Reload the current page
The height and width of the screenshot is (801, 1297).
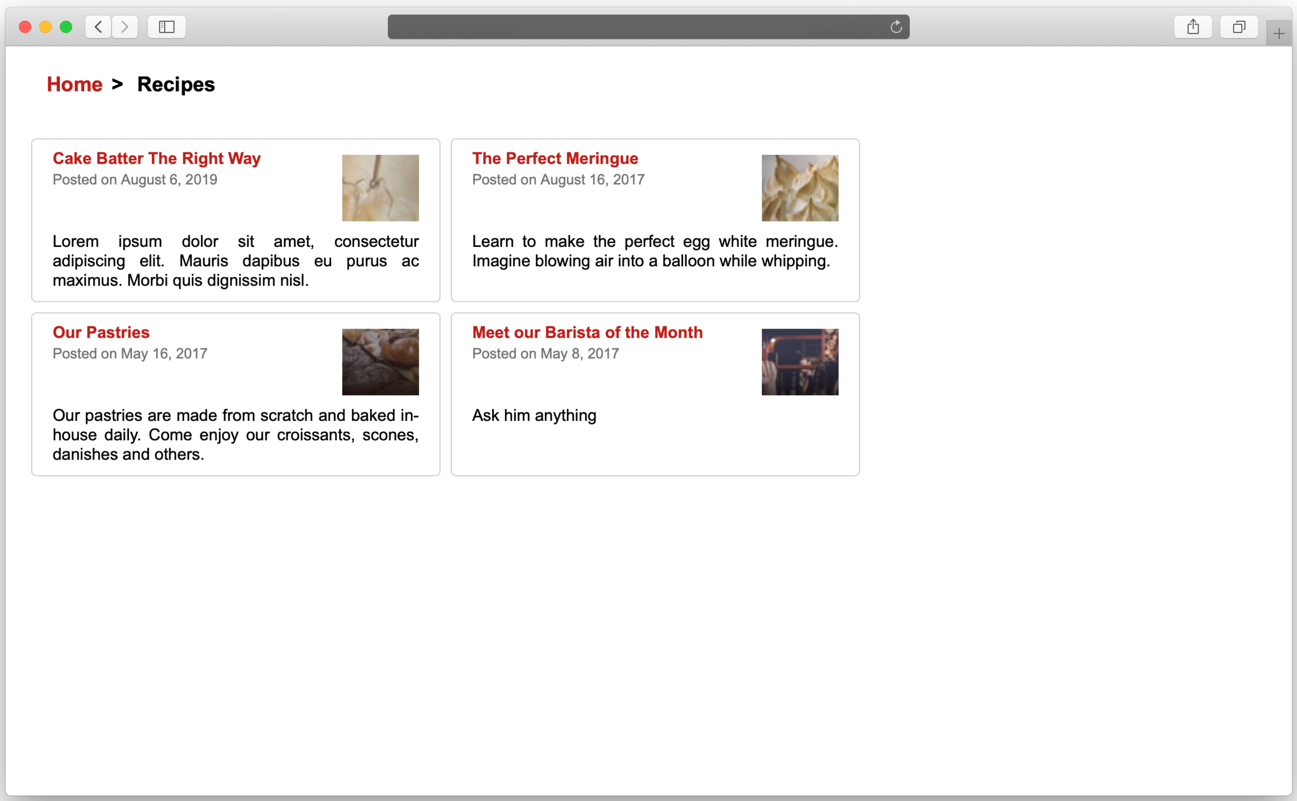pyautogui.click(x=896, y=27)
